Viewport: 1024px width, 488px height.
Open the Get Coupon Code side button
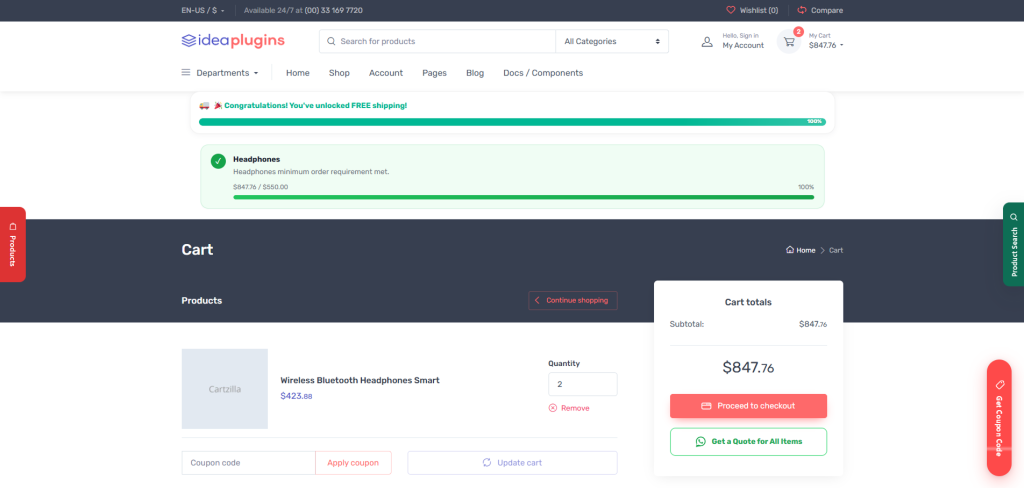click(999, 418)
